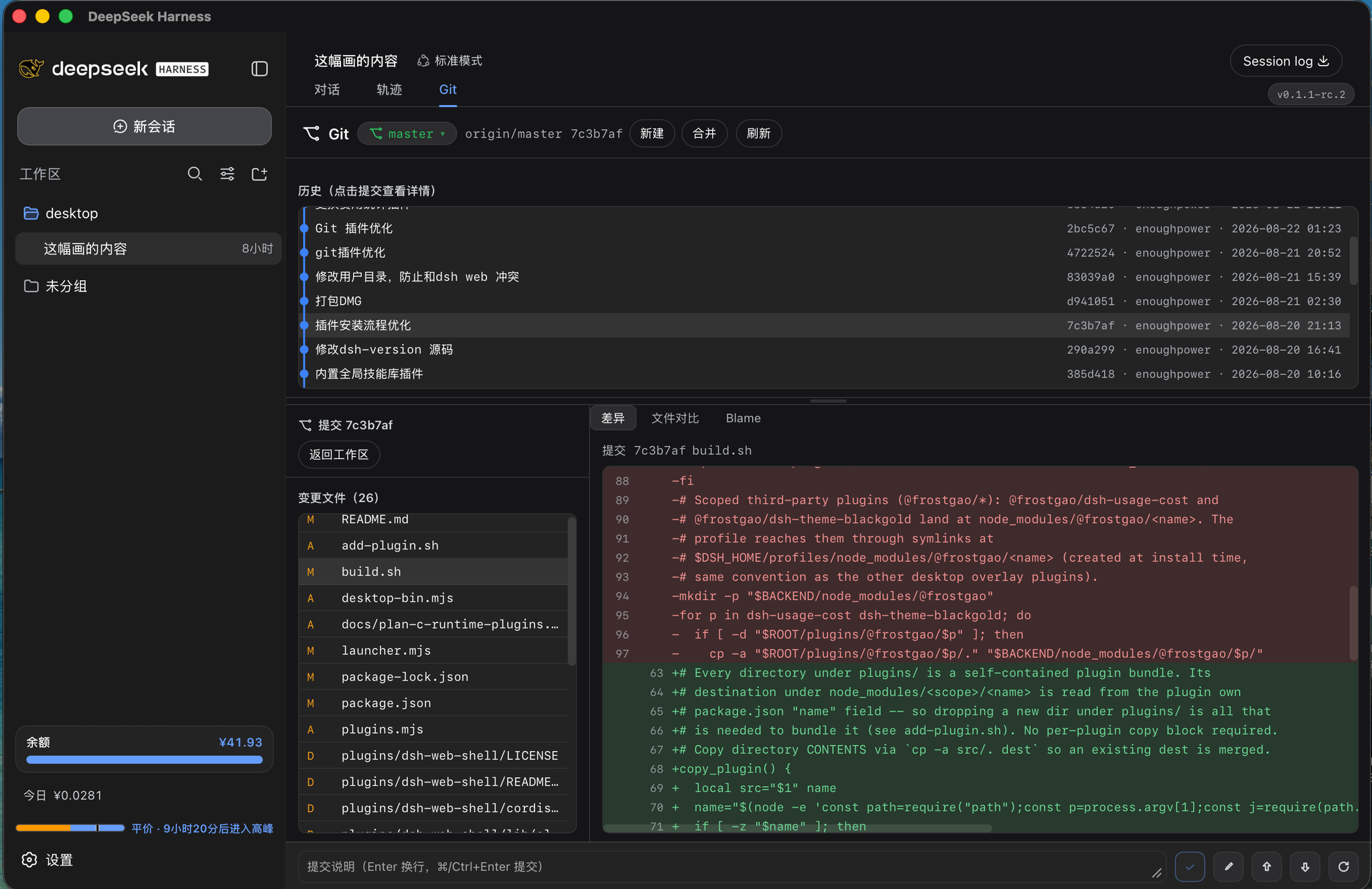Image resolution: width=1372 pixels, height=889 pixels.
Task: Select build.sh in changed files
Action: 433,571
